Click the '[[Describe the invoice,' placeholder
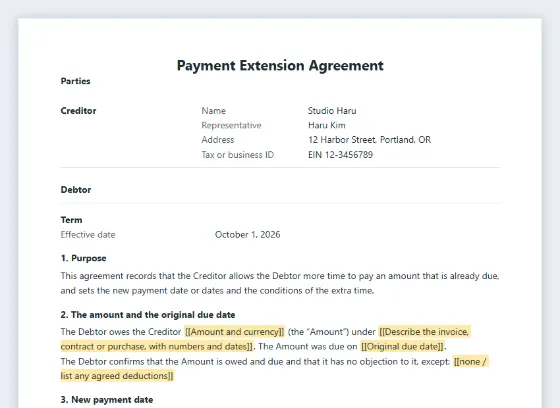560x408 pixels. 424,332
